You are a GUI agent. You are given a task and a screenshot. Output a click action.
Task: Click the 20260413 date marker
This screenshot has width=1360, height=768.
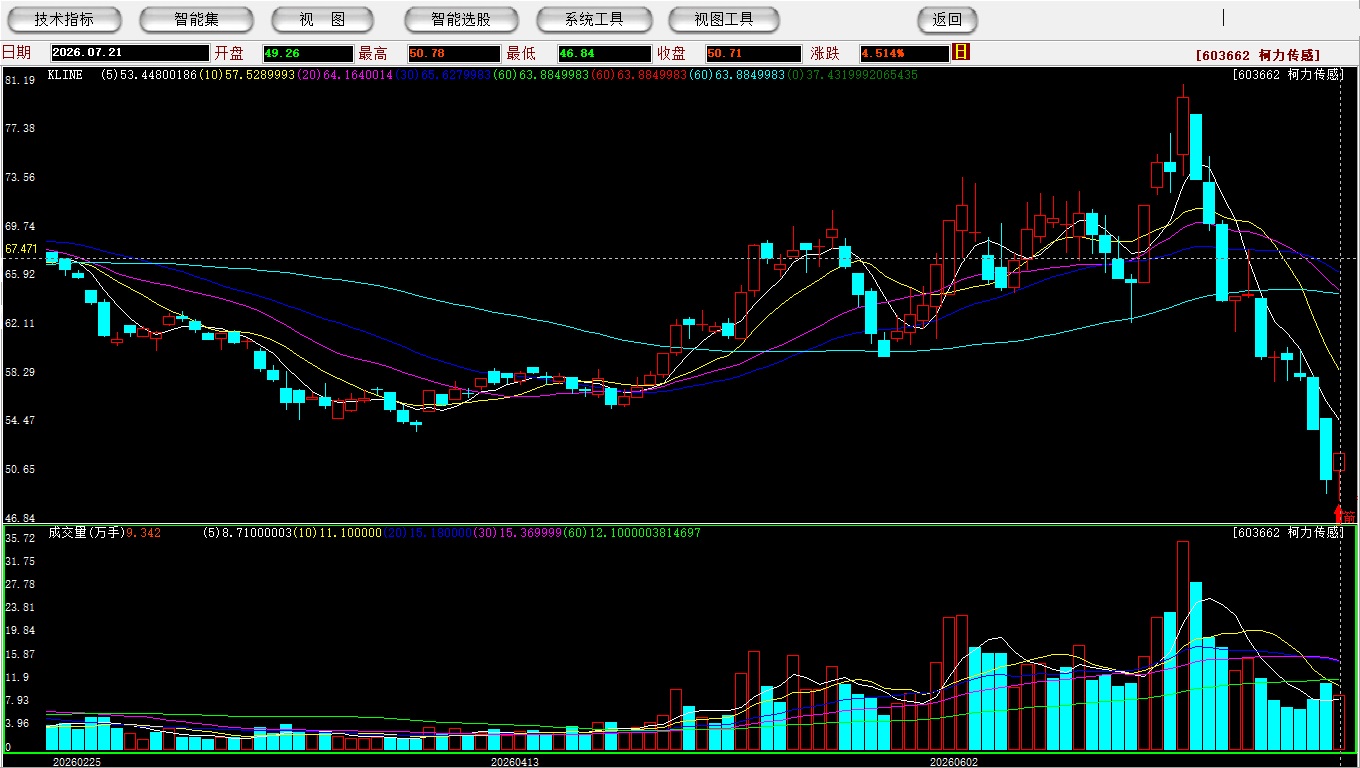point(515,762)
